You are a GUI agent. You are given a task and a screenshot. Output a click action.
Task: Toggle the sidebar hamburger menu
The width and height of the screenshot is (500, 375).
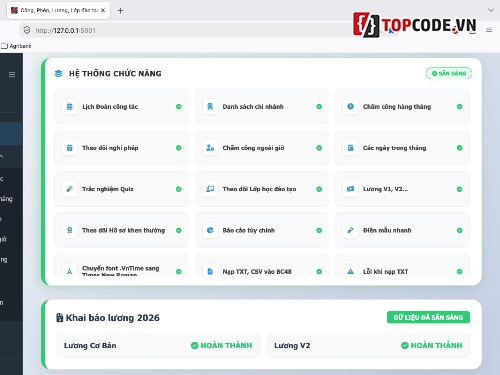[12, 74]
